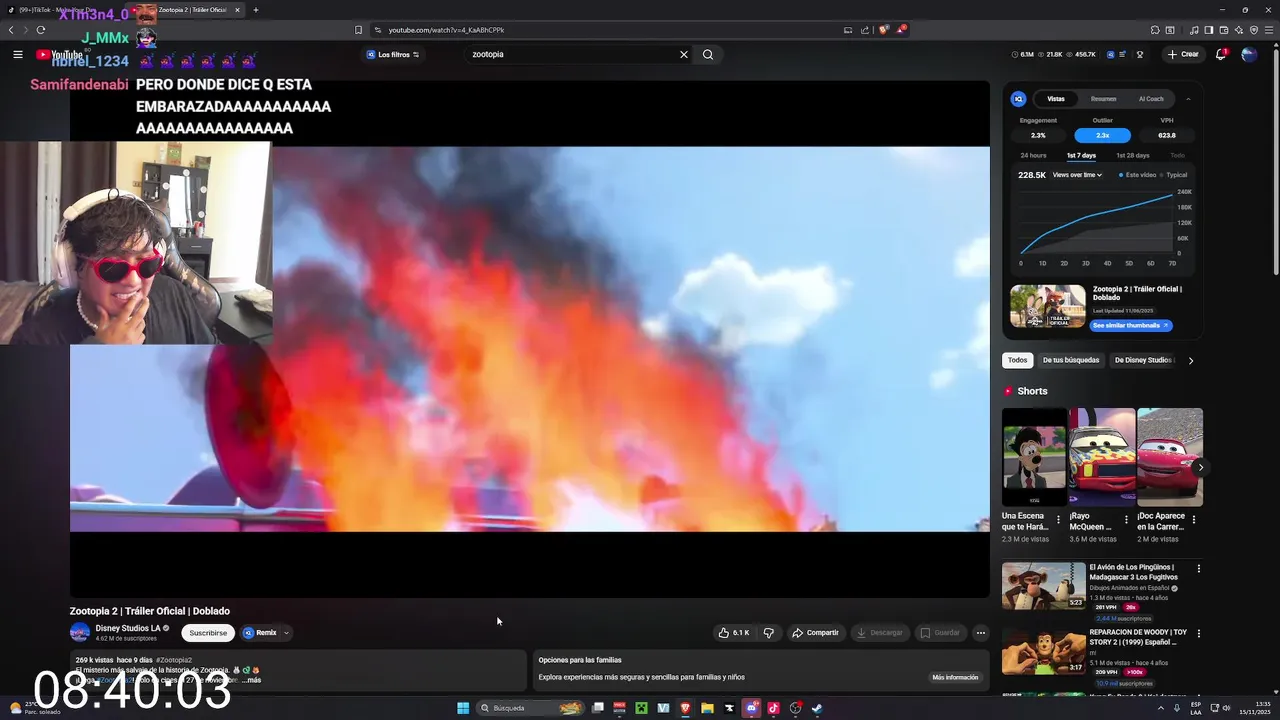The height and width of the screenshot is (720, 1280).
Task: Expand the description with ...más
Action: pyautogui.click(x=251, y=680)
